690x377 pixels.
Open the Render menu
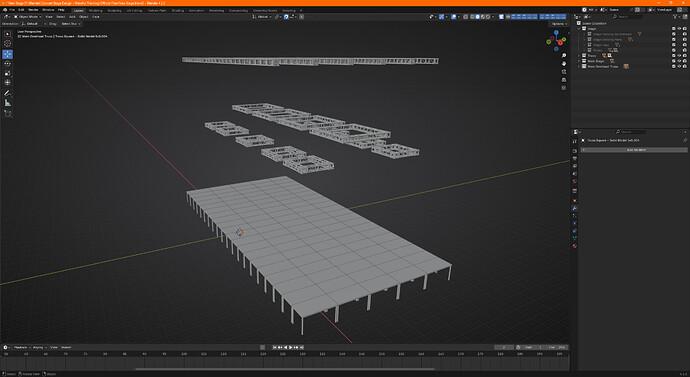click(33, 10)
